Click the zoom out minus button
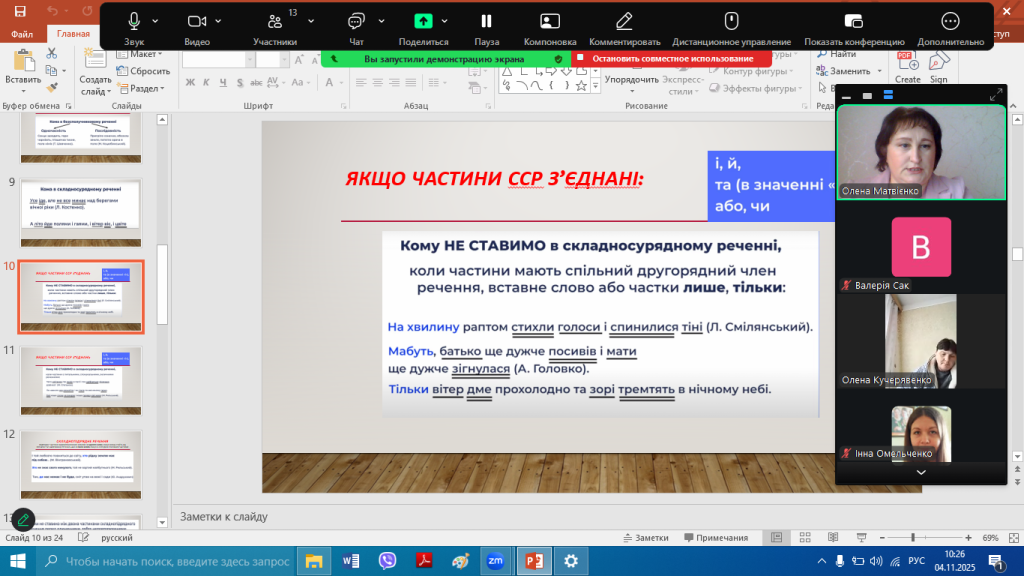1024x576 pixels. [x=882, y=537]
